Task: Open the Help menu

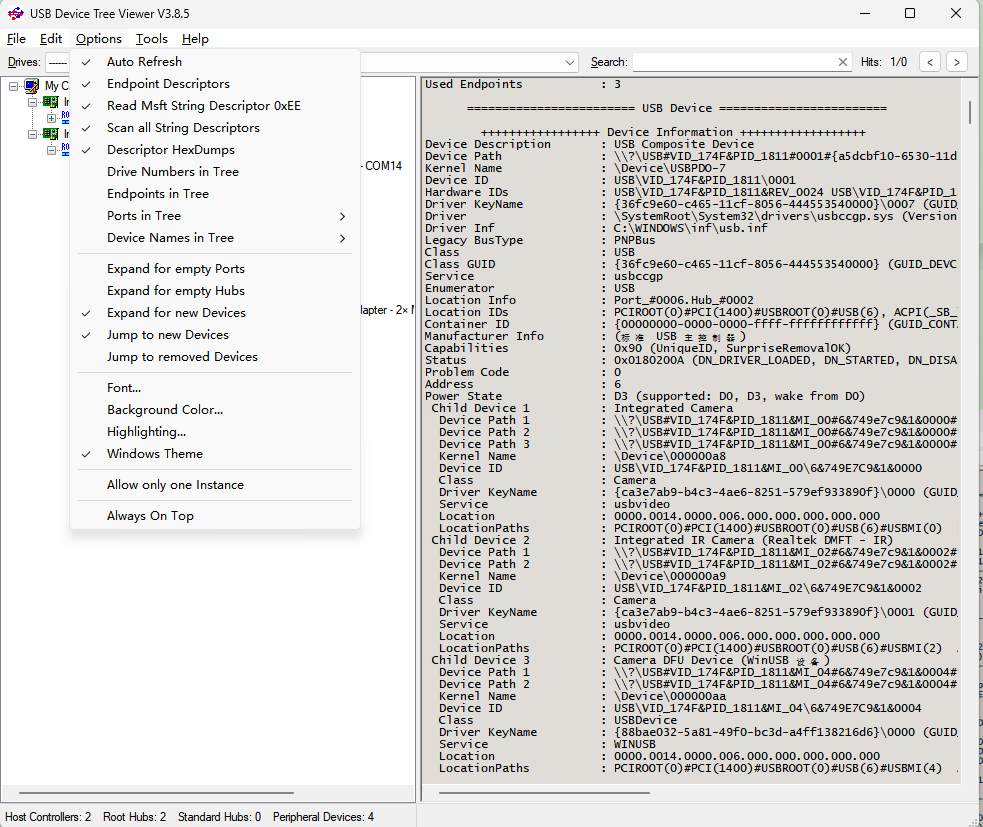Action: click(195, 39)
